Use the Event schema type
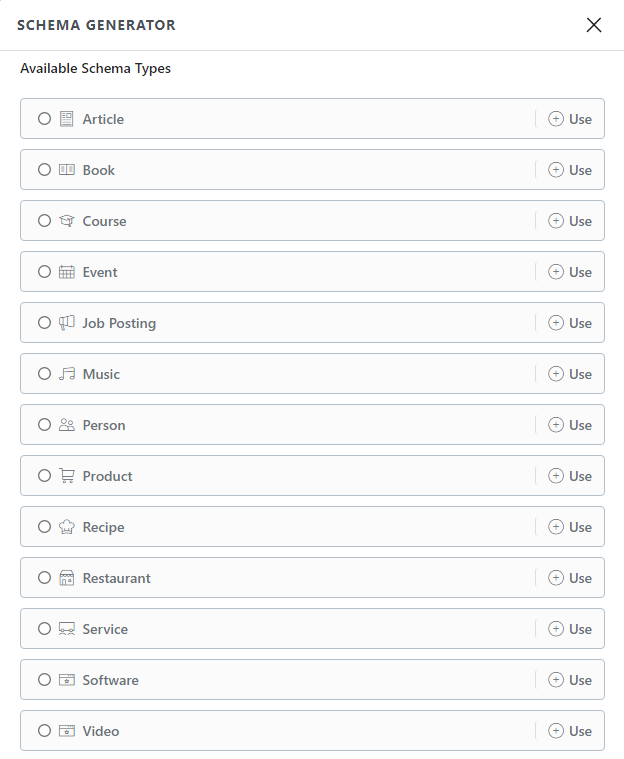This screenshot has height=759, width=624. (570, 272)
